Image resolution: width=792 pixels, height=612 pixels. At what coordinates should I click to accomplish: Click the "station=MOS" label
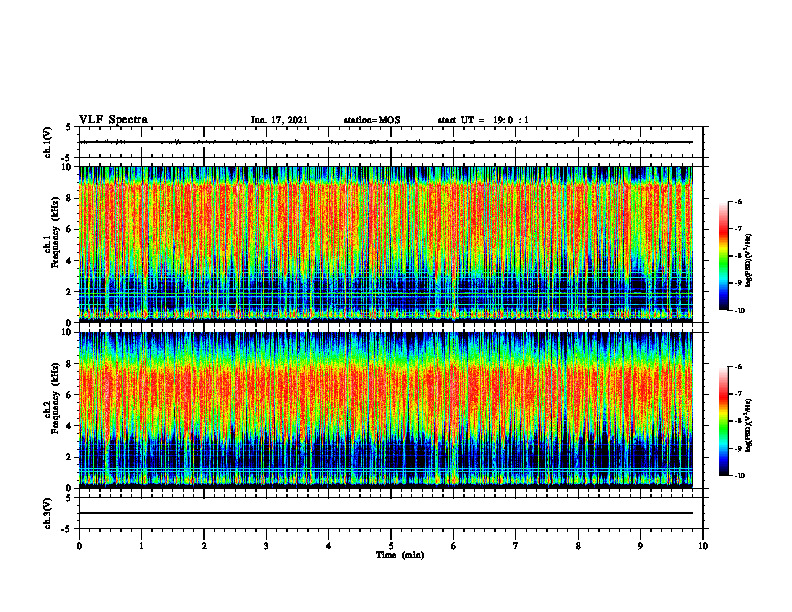372,120
